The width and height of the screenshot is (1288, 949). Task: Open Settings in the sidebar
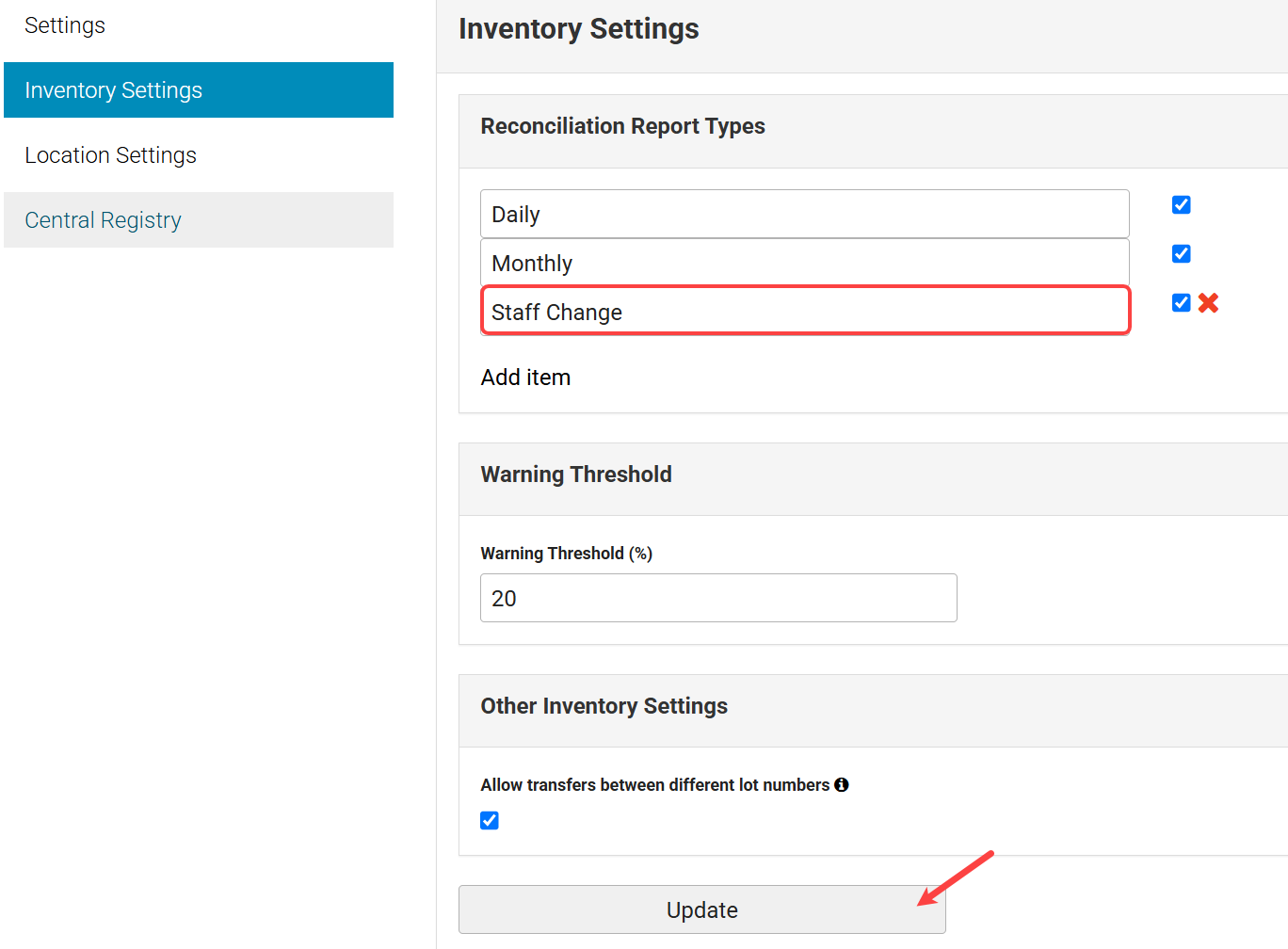coord(65,25)
